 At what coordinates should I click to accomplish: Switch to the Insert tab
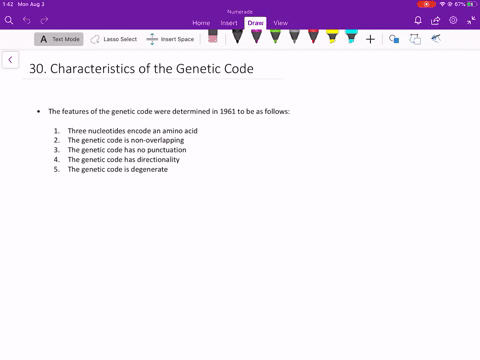(x=229, y=23)
